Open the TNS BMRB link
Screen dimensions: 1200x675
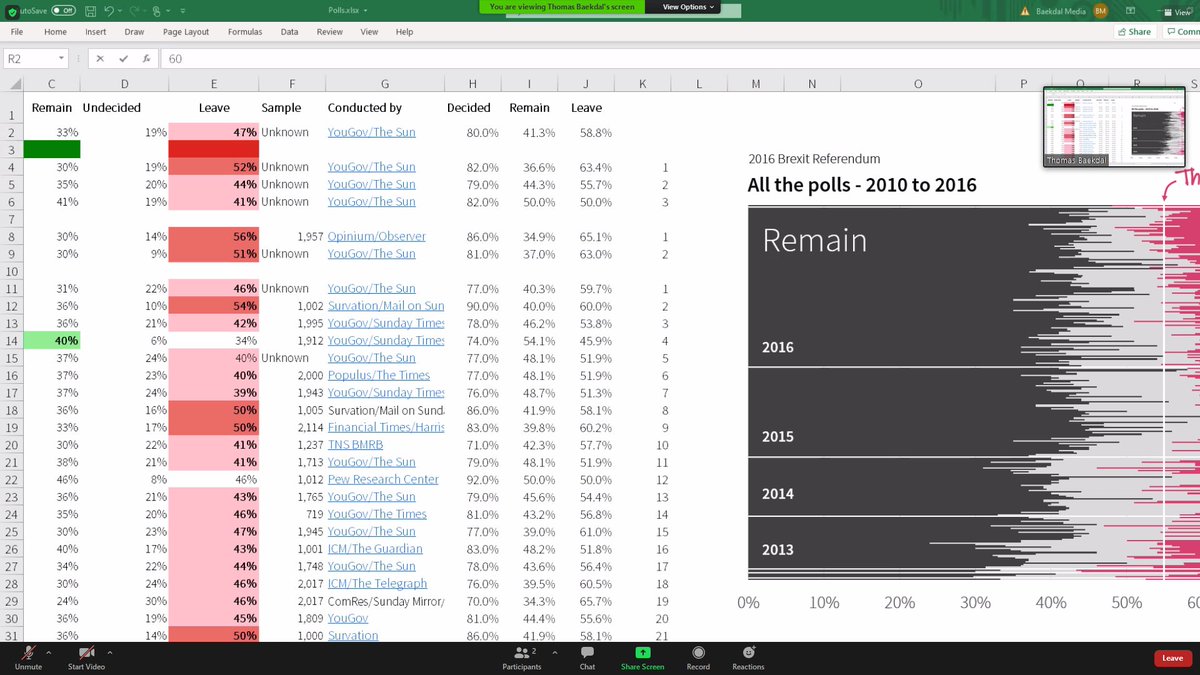point(357,444)
